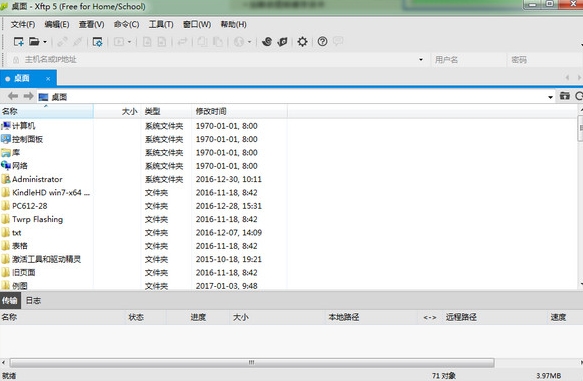Screen dimensions: 583x381
Task: Sort files by 大小 column header
Action: click(117, 111)
